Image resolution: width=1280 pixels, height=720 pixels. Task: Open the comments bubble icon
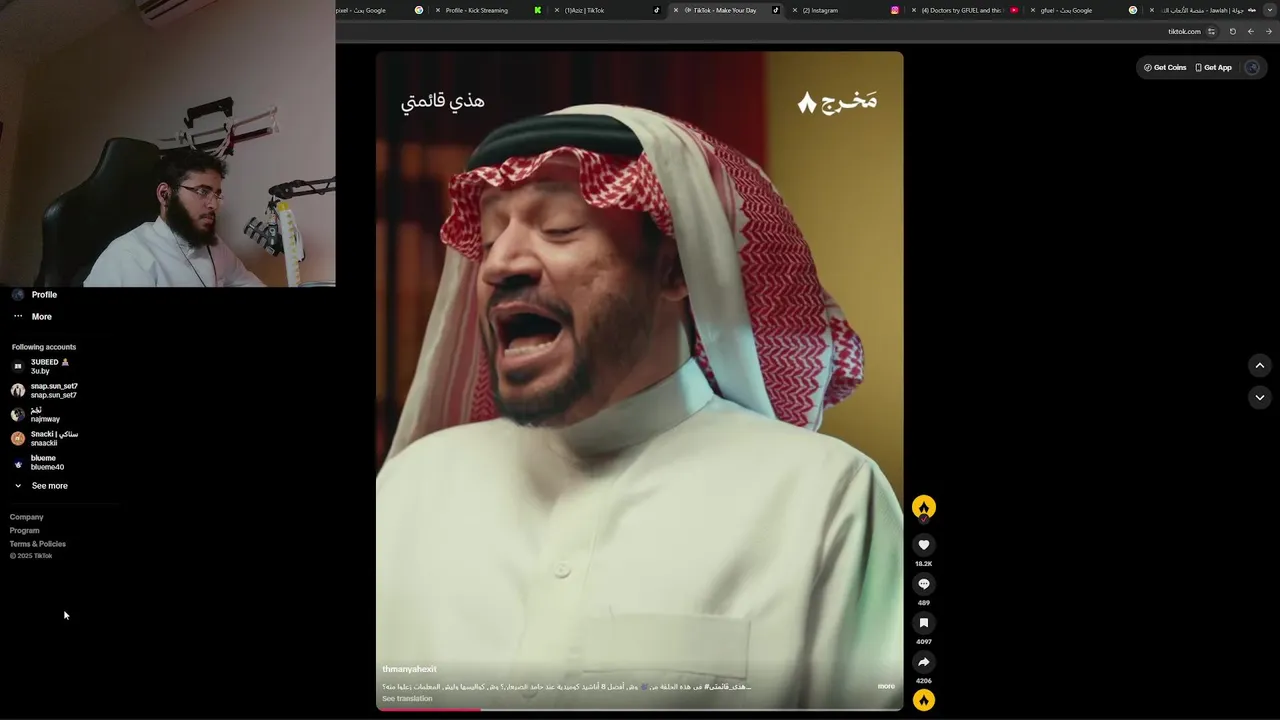click(x=924, y=584)
